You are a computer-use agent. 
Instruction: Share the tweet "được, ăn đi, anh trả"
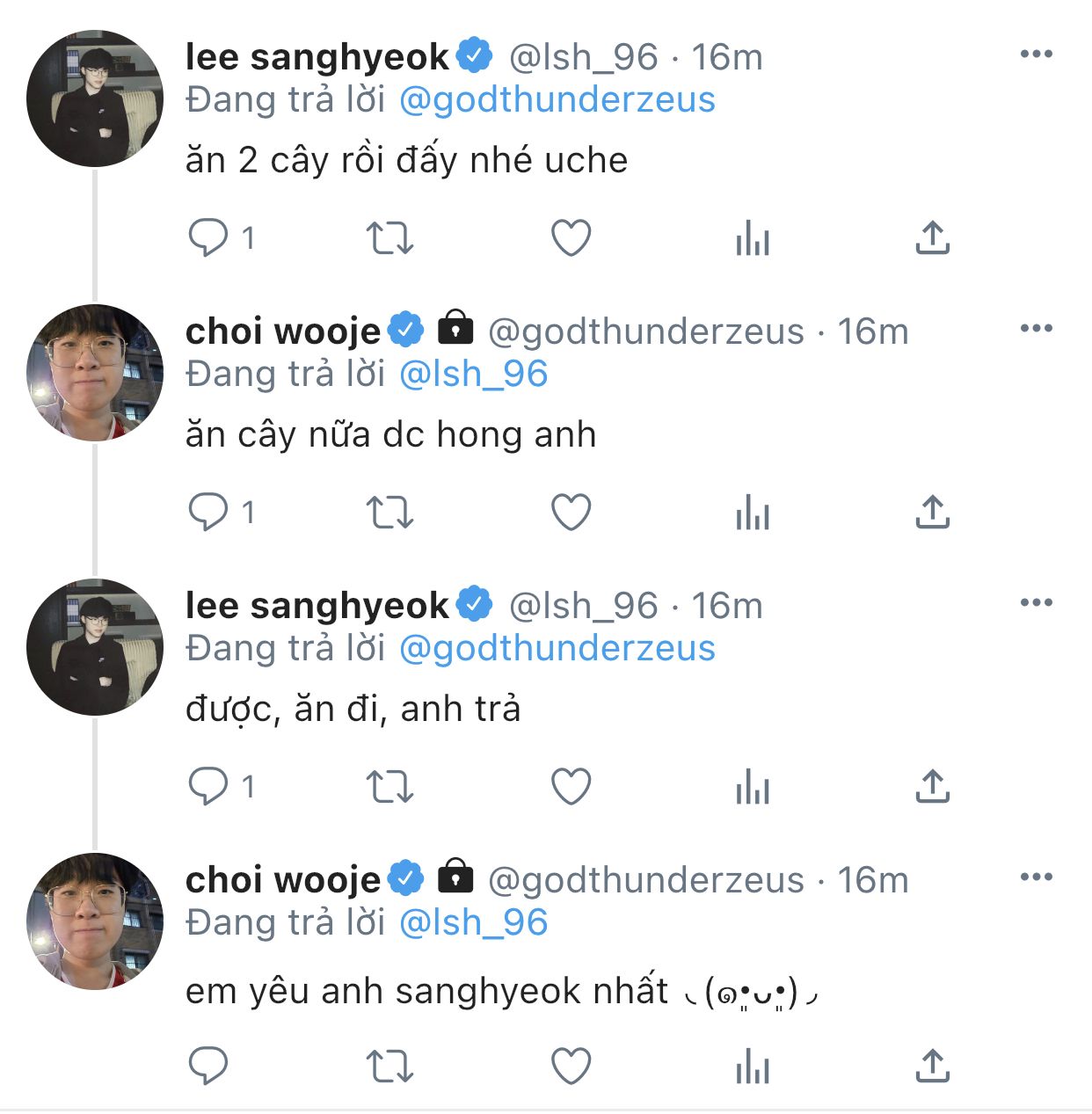(933, 786)
